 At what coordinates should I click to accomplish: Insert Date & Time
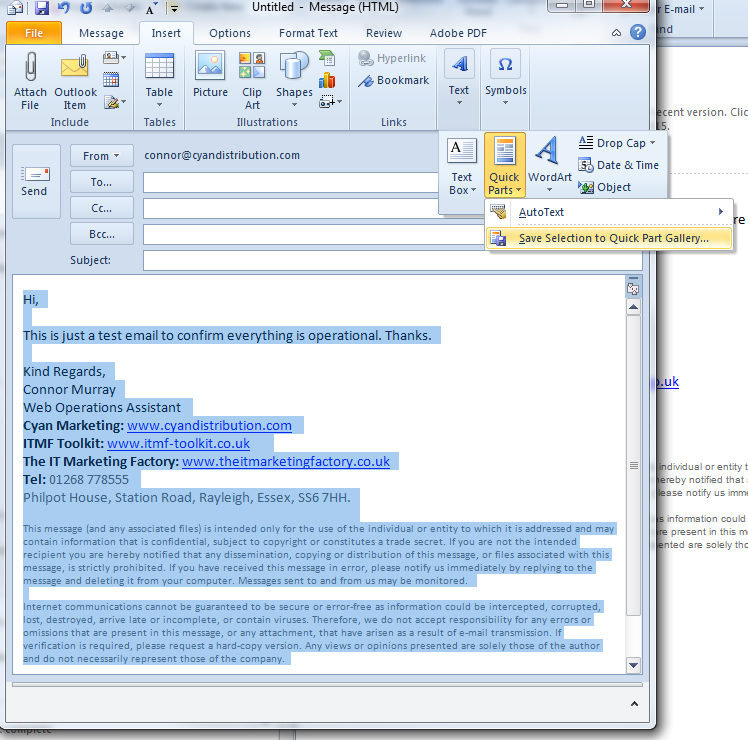coord(619,165)
